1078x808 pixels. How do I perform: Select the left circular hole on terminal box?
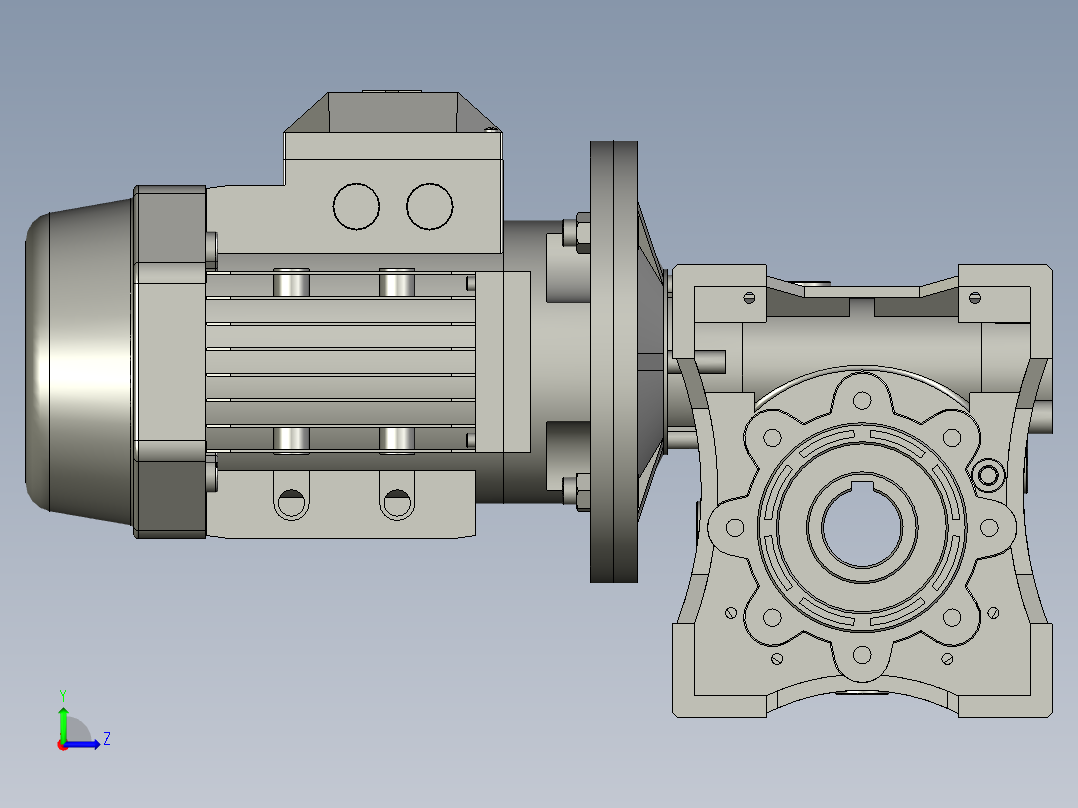[356, 206]
